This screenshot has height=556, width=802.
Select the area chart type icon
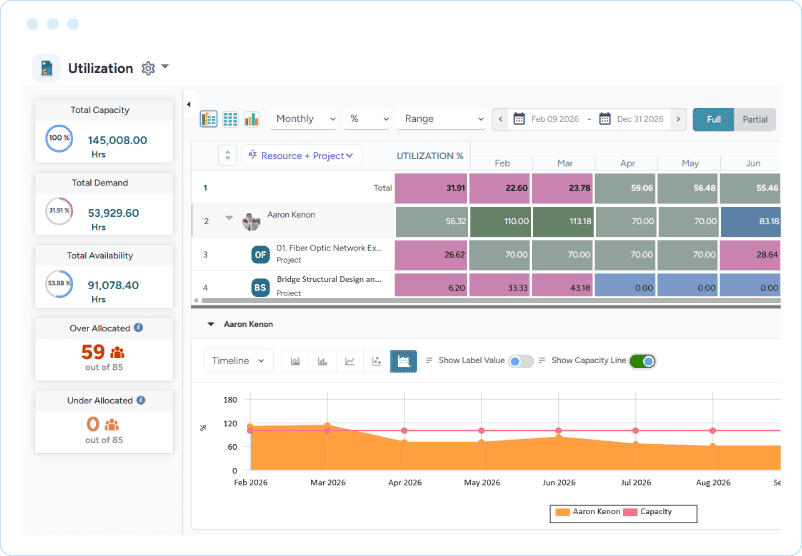click(295, 361)
